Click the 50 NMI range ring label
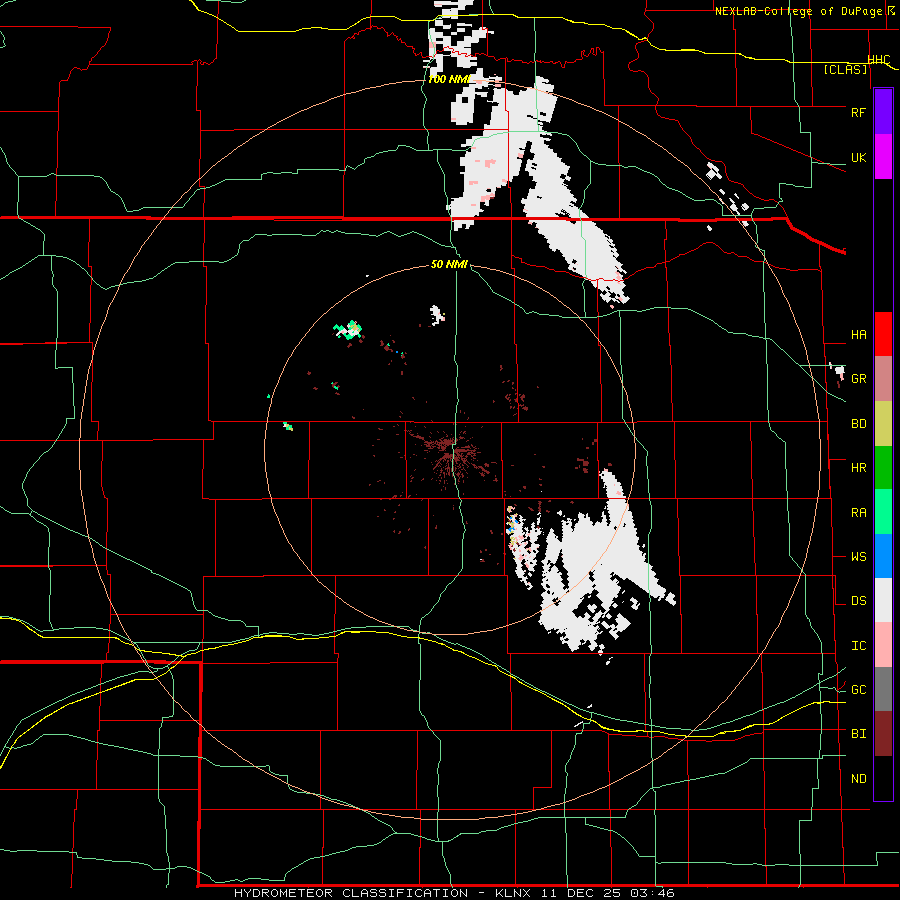The image size is (900, 900). pos(449,264)
